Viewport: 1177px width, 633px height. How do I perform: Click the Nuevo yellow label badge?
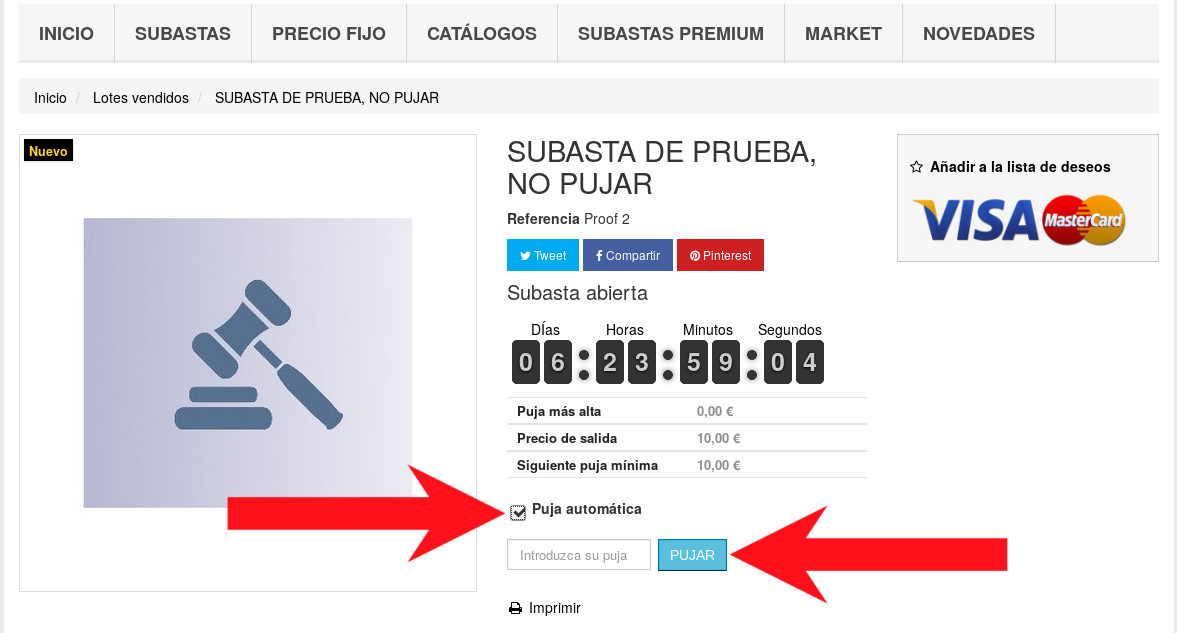[48, 151]
